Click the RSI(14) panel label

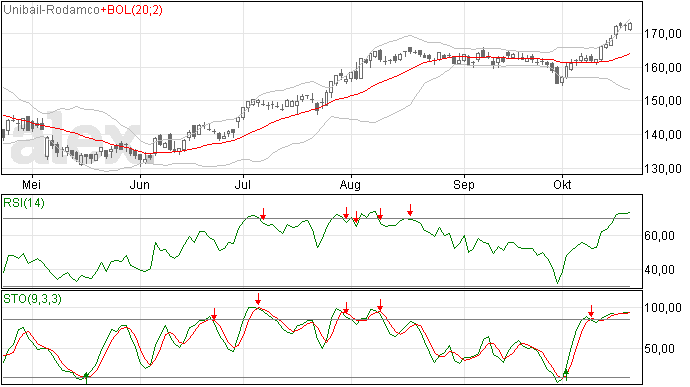tap(24, 203)
